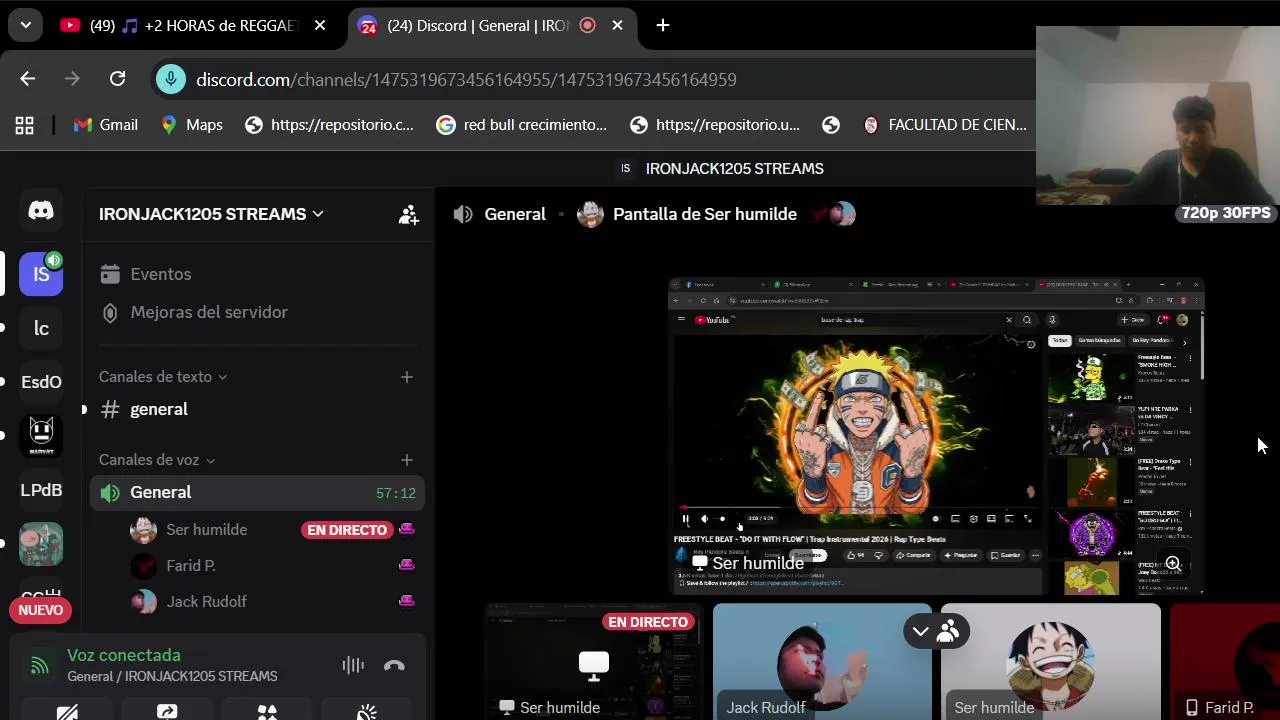Click the recording indicator on Discord tab
The height and width of the screenshot is (720, 1280).
point(588,26)
